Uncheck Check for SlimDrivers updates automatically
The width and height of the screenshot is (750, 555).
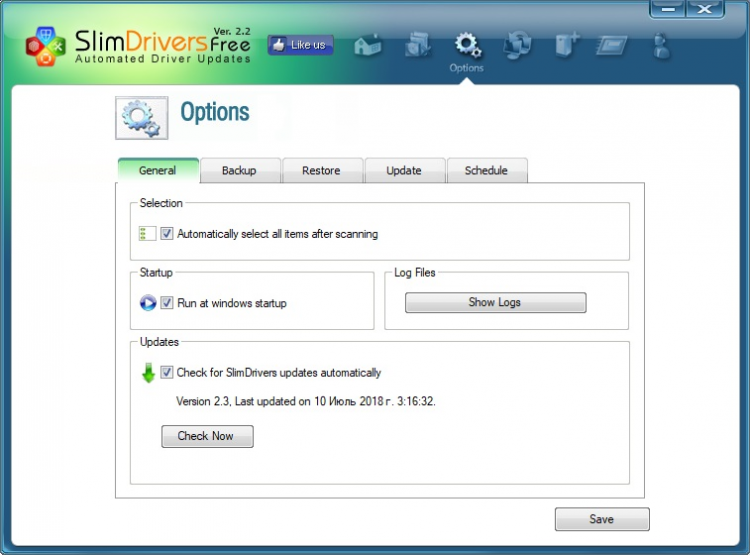(166, 372)
